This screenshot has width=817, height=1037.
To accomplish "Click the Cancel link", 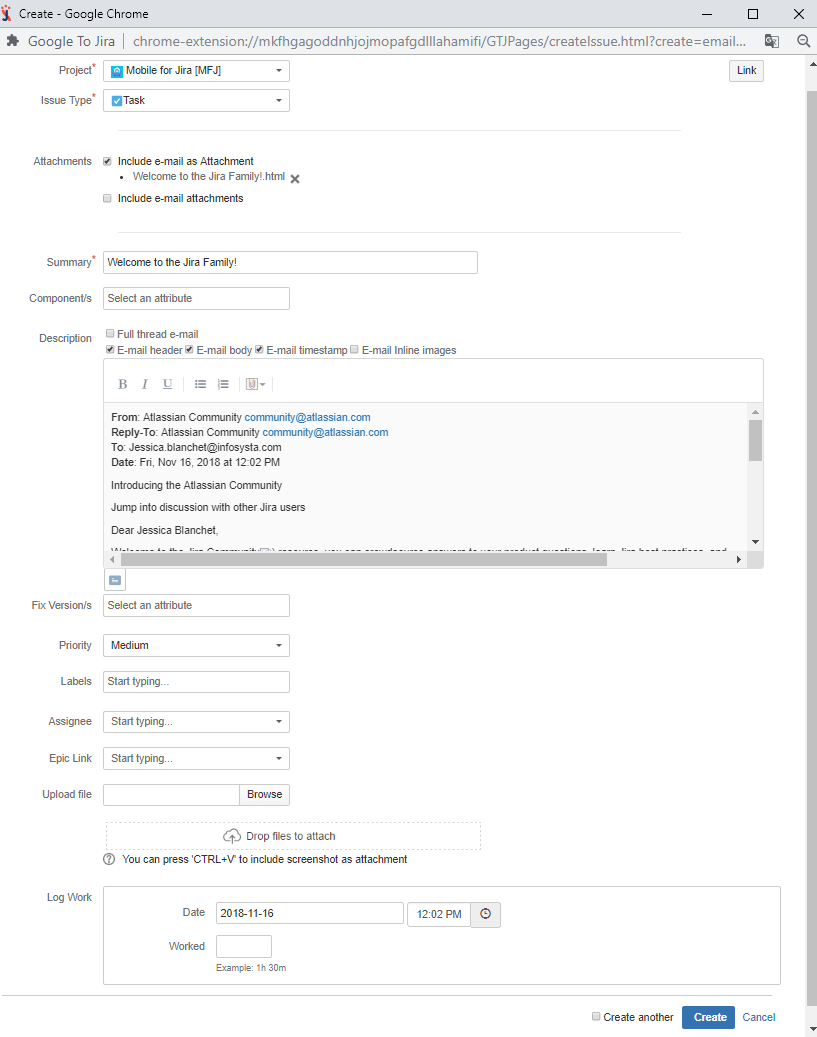I will coord(758,1017).
